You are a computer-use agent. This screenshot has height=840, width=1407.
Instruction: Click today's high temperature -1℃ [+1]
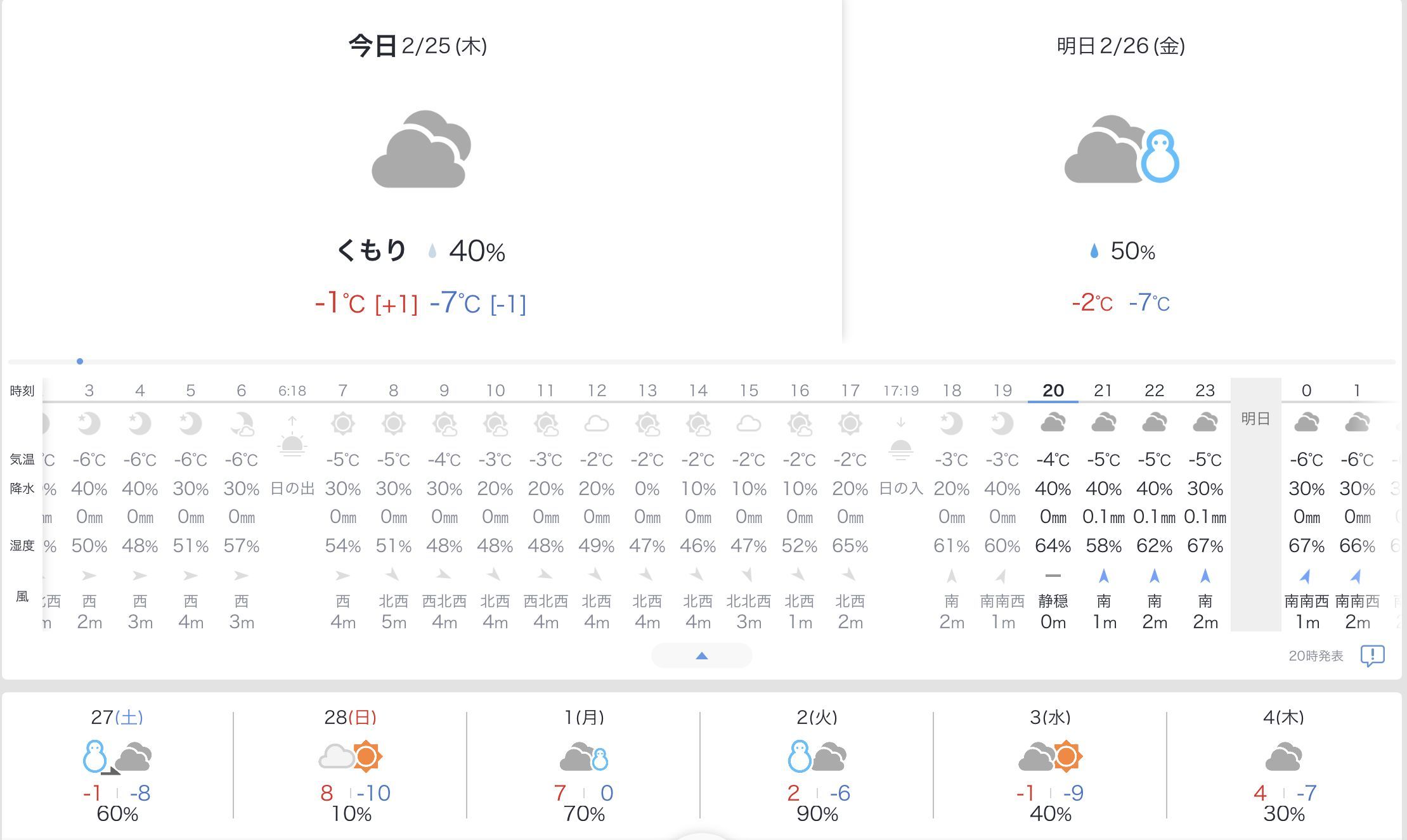(366, 303)
